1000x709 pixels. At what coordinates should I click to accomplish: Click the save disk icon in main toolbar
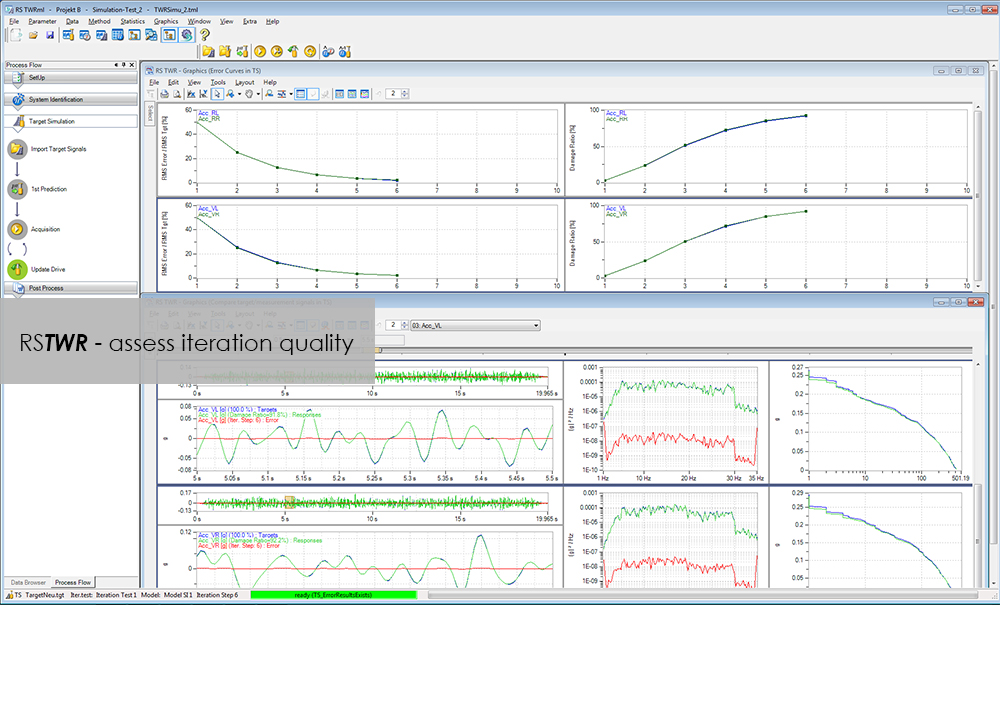click(x=50, y=35)
